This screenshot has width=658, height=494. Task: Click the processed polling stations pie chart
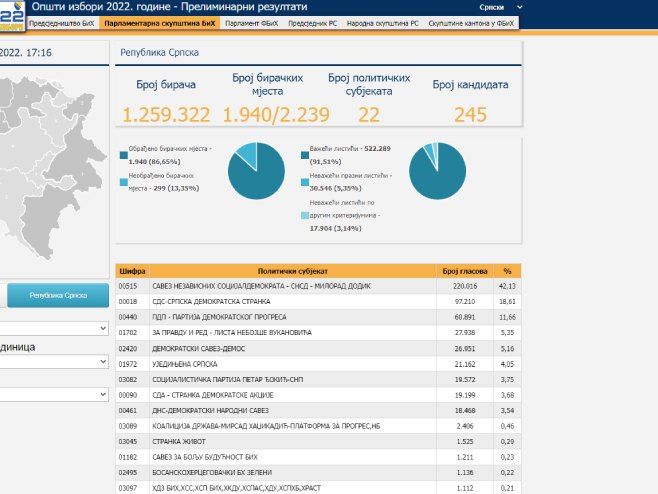pyautogui.click(x=256, y=170)
